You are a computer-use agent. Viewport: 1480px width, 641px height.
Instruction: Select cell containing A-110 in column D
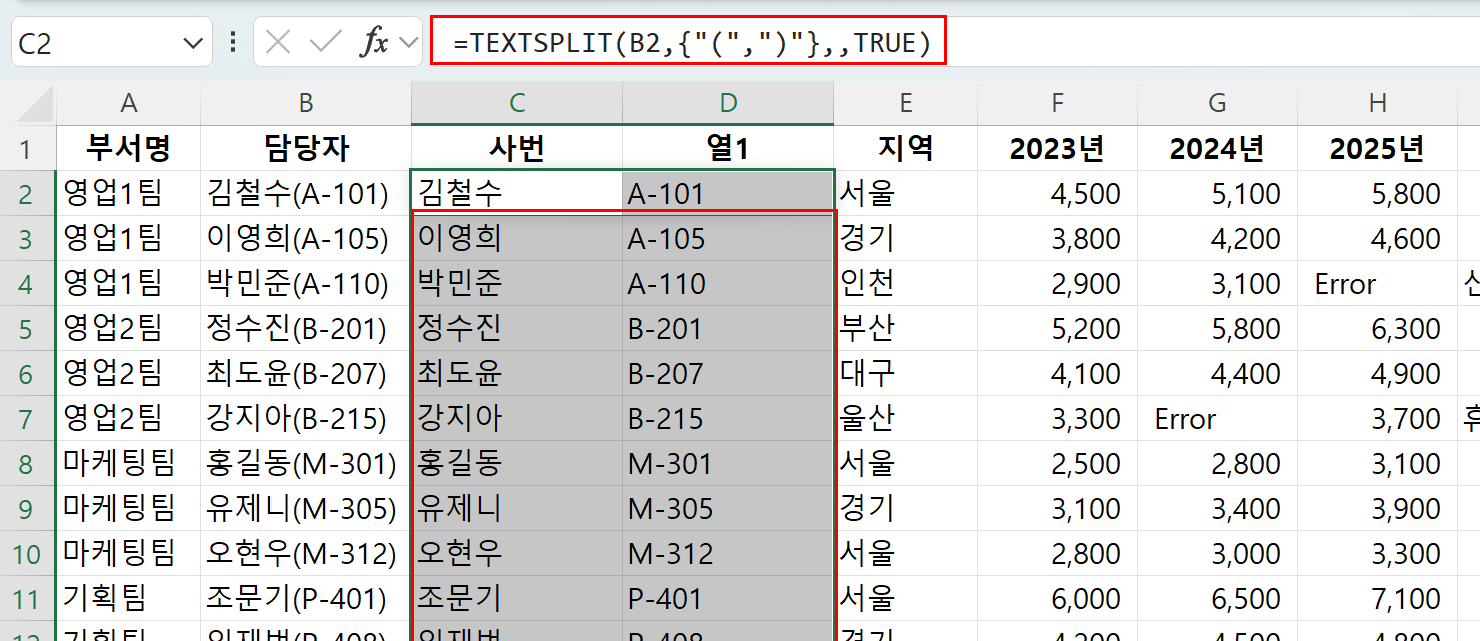728,284
